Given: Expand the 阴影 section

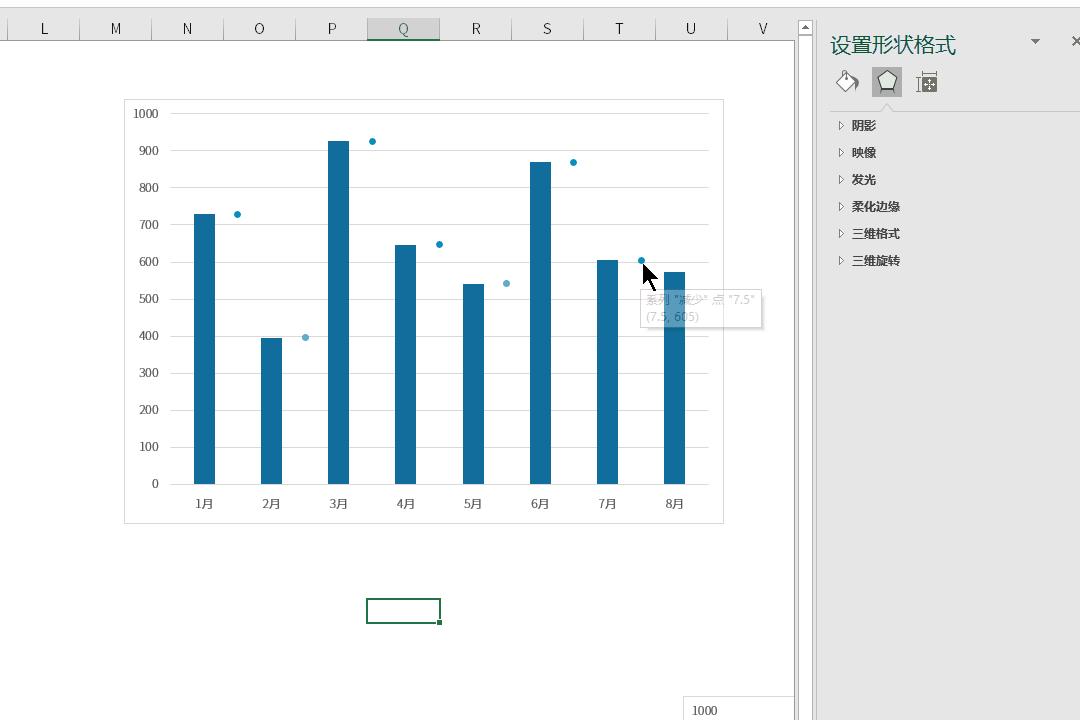Looking at the screenshot, I should coord(863,126).
